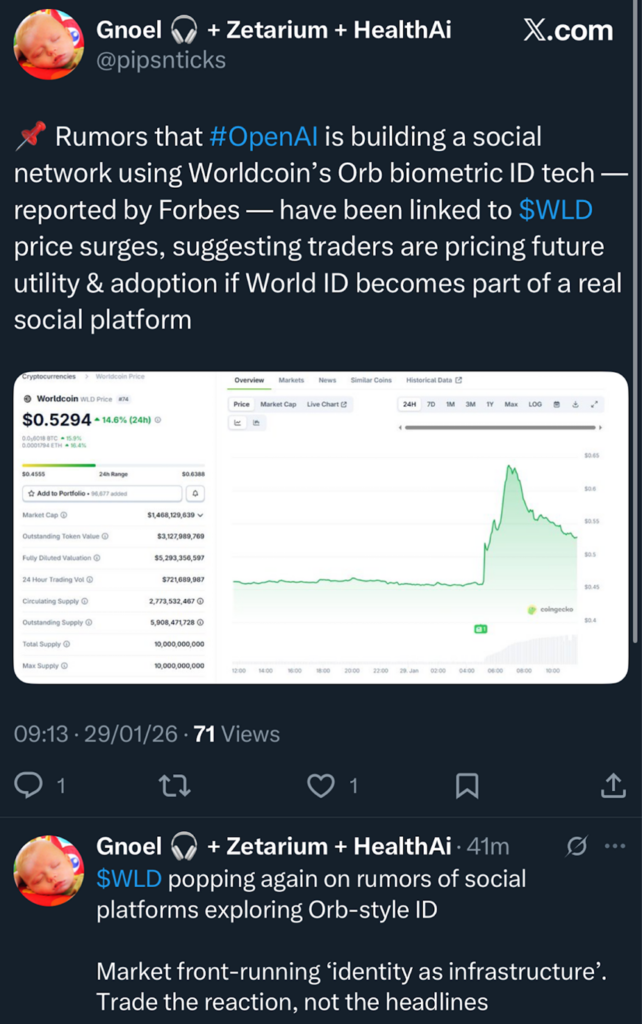
Task: Click the 09:13 29/01/26 timestamp
Action: pyautogui.click(x=96, y=734)
